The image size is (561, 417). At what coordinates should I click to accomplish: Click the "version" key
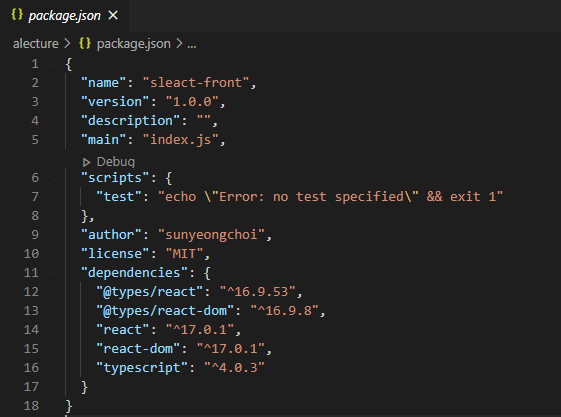(x=115, y=102)
